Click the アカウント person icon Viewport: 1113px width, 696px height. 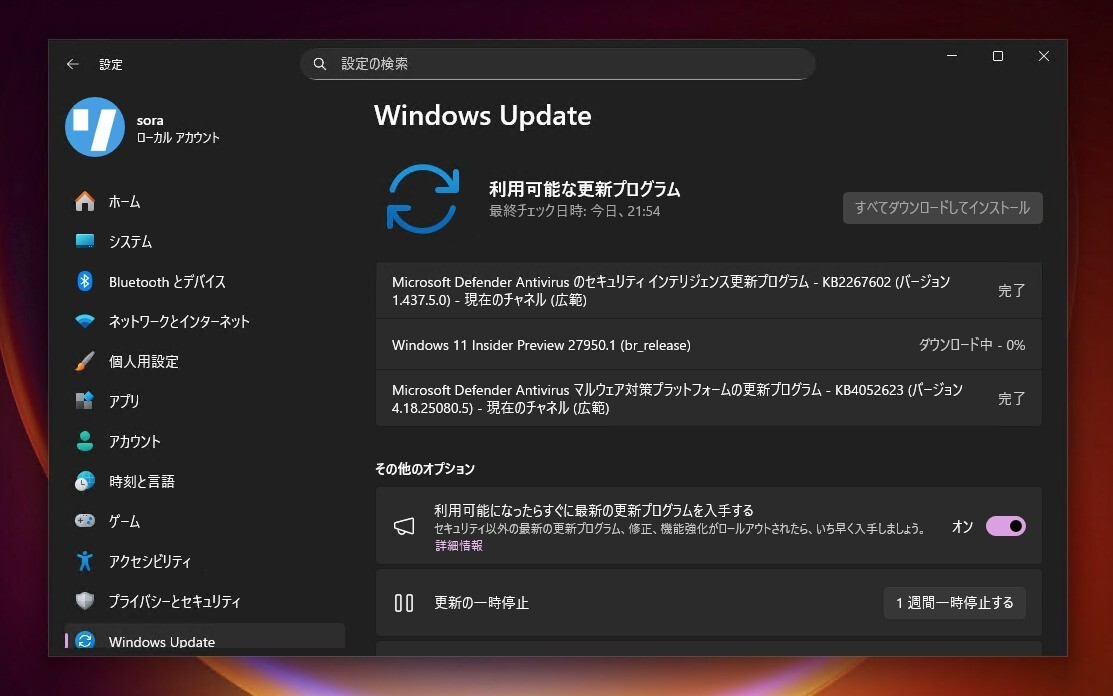(x=85, y=441)
